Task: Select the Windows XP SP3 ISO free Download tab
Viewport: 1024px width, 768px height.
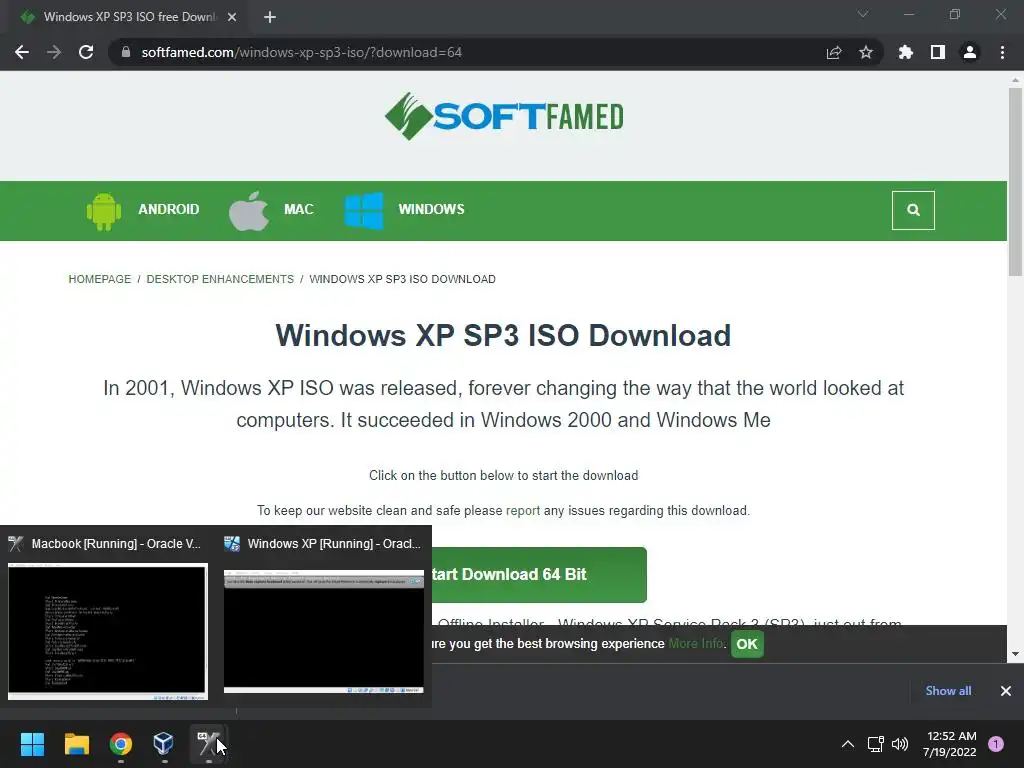Action: click(x=129, y=17)
